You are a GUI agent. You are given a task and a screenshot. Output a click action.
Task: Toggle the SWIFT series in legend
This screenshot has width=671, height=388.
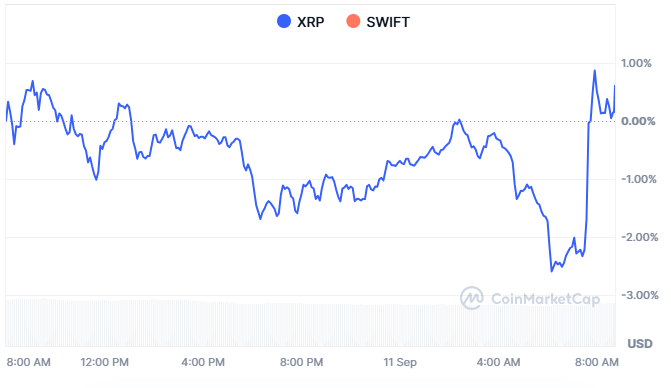(378, 21)
